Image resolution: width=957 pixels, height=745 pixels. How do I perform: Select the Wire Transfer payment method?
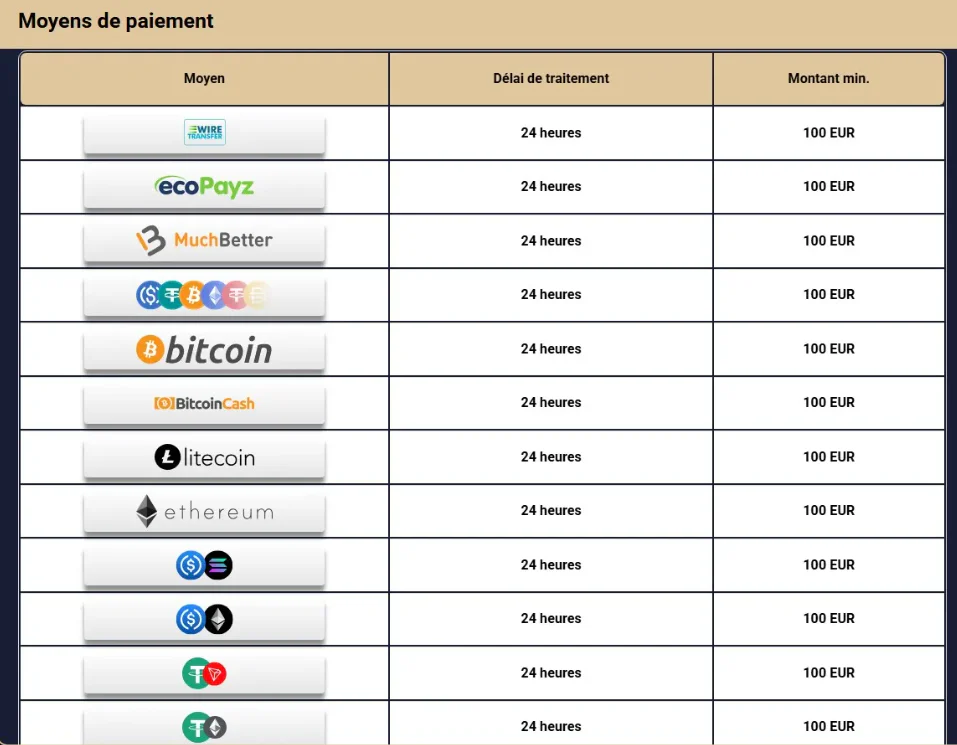pyautogui.click(x=204, y=133)
